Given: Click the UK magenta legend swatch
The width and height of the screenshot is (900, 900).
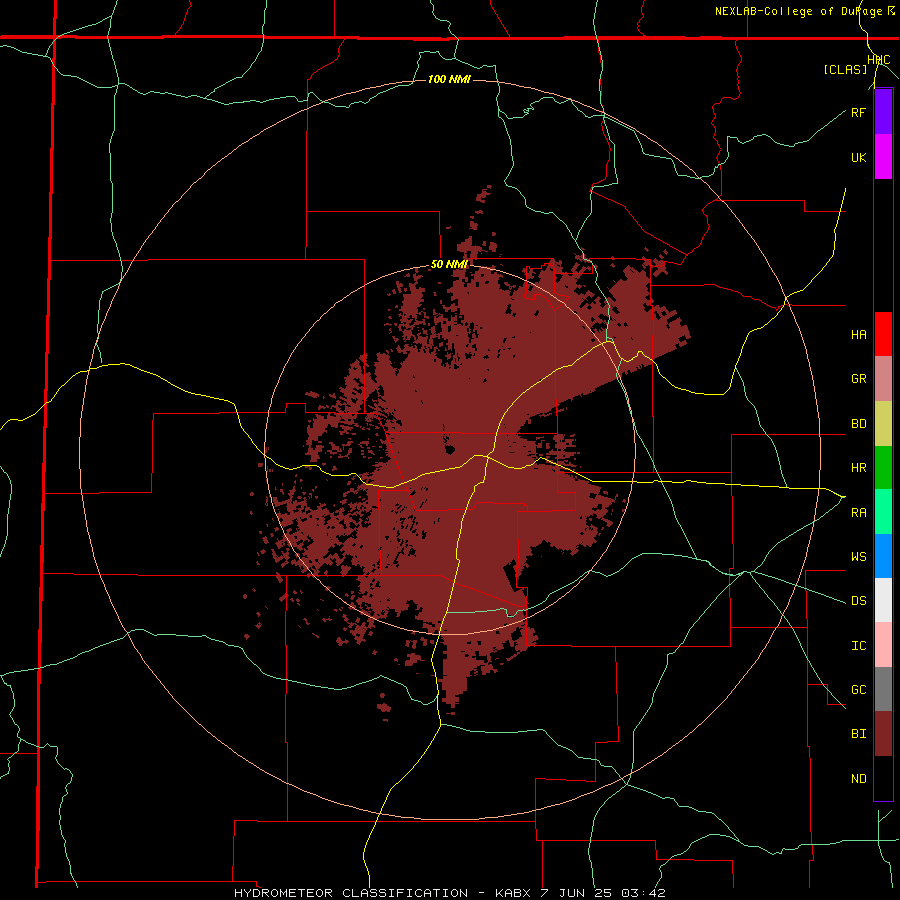Looking at the screenshot, I should pyautogui.click(x=883, y=157).
